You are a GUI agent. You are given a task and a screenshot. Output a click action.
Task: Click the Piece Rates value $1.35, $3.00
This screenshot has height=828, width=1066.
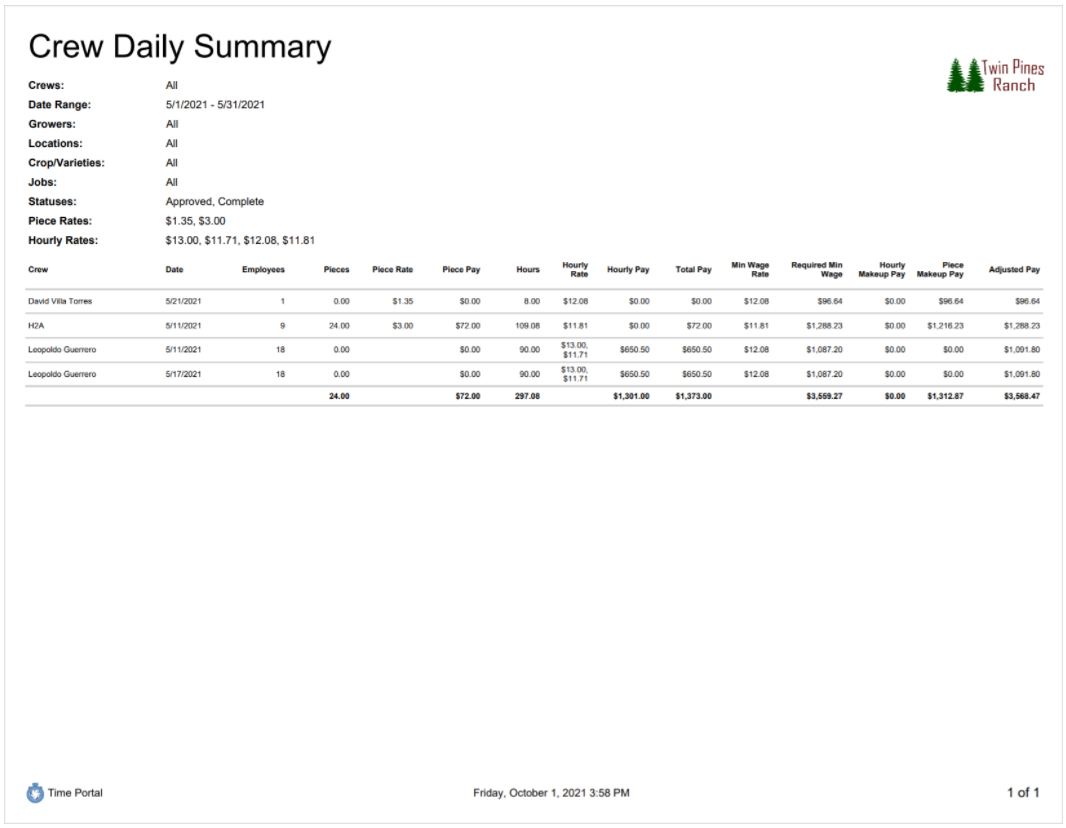pos(195,221)
